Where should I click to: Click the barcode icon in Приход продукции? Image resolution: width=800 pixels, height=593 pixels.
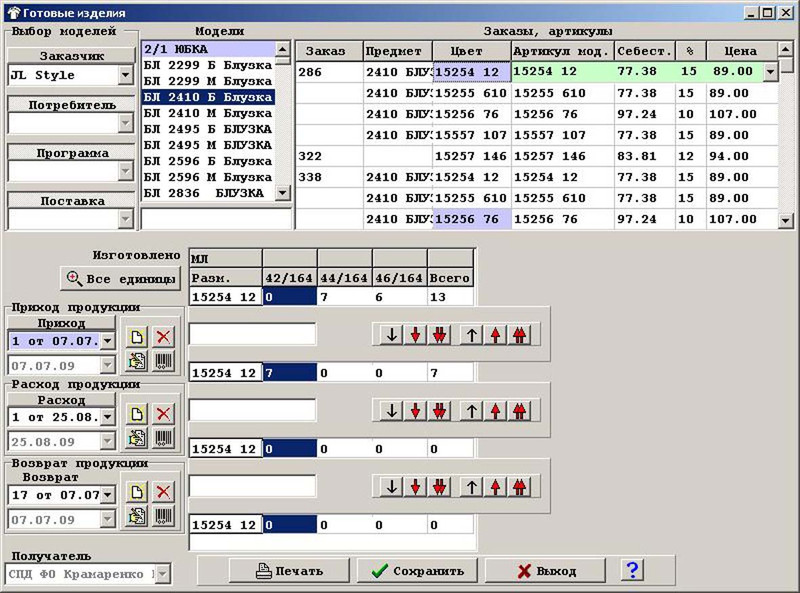click(163, 361)
